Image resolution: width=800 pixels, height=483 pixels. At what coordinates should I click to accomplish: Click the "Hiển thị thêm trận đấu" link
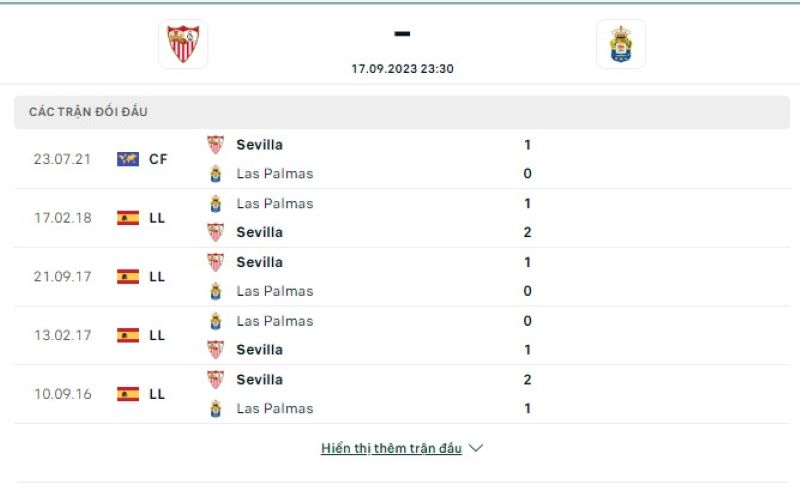pos(391,449)
